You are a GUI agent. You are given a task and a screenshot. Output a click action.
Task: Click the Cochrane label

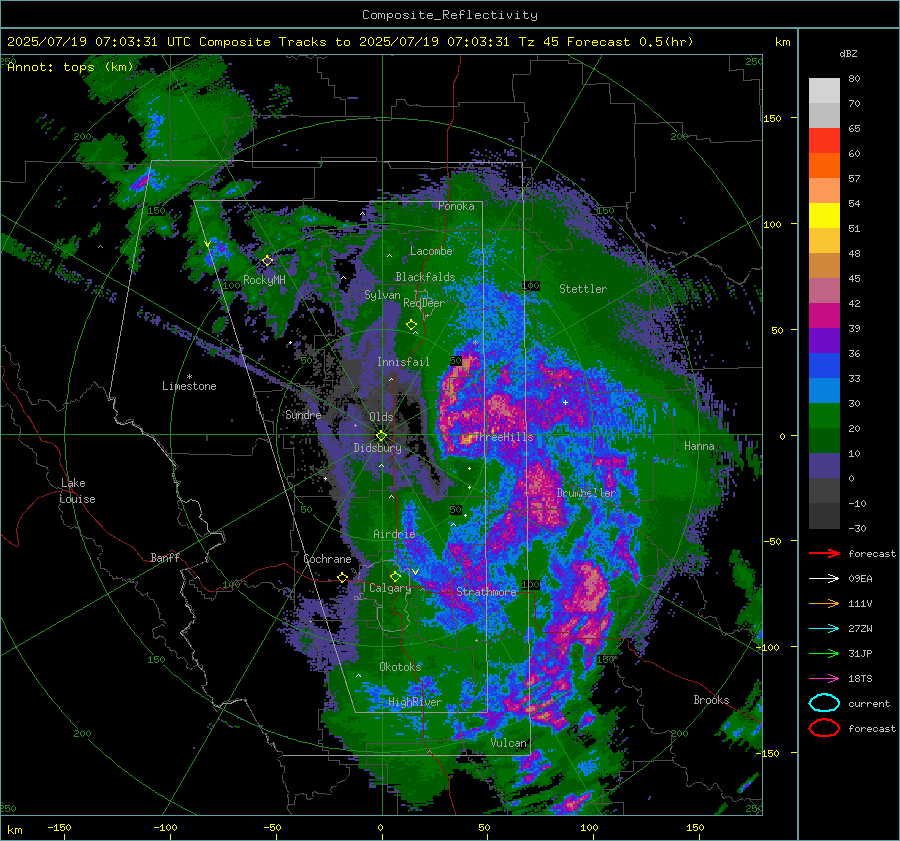[x=327, y=559]
